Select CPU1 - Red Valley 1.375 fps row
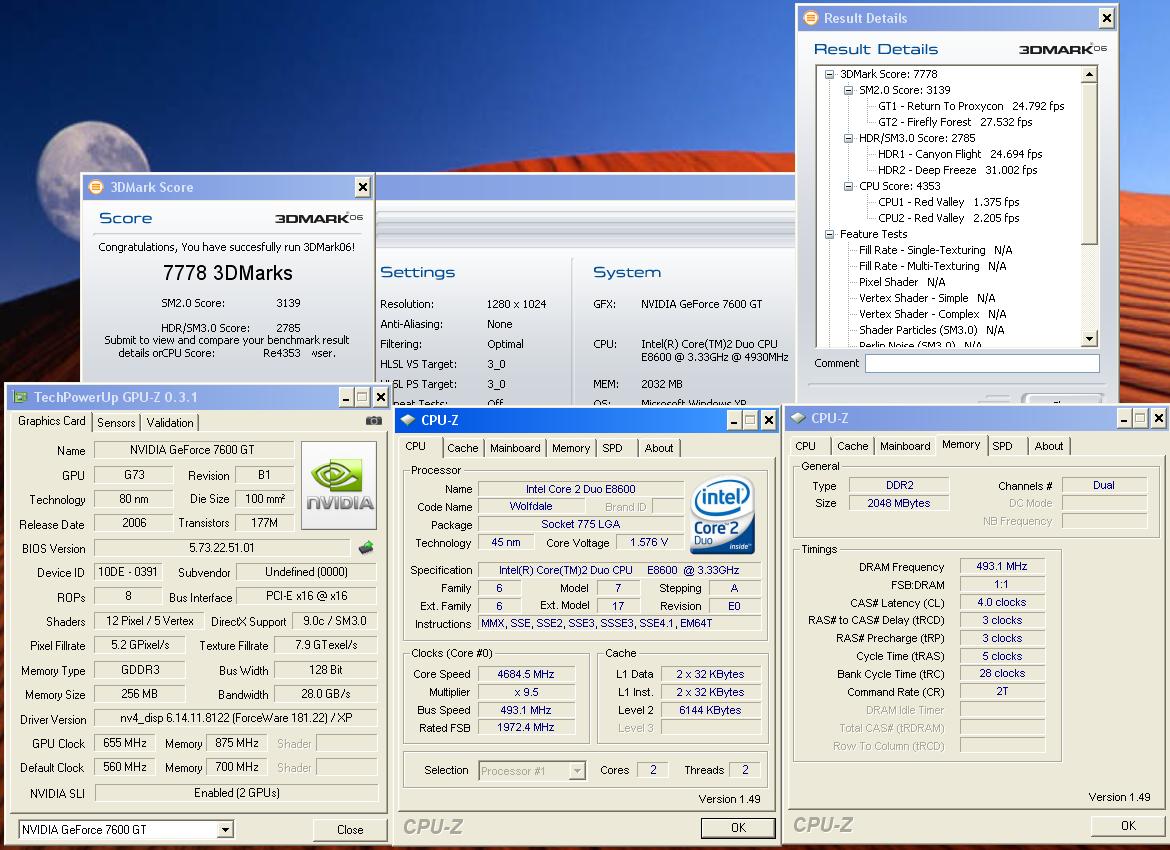Image resolution: width=1170 pixels, height=850 pixels. point(948,202)
